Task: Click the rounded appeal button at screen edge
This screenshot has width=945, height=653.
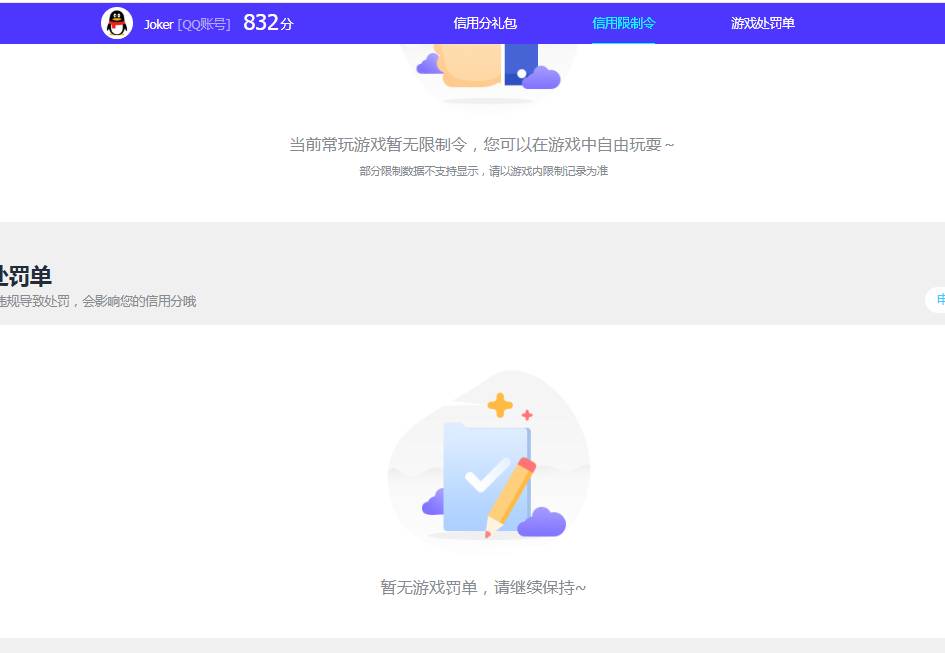Action: coord(938,300)
